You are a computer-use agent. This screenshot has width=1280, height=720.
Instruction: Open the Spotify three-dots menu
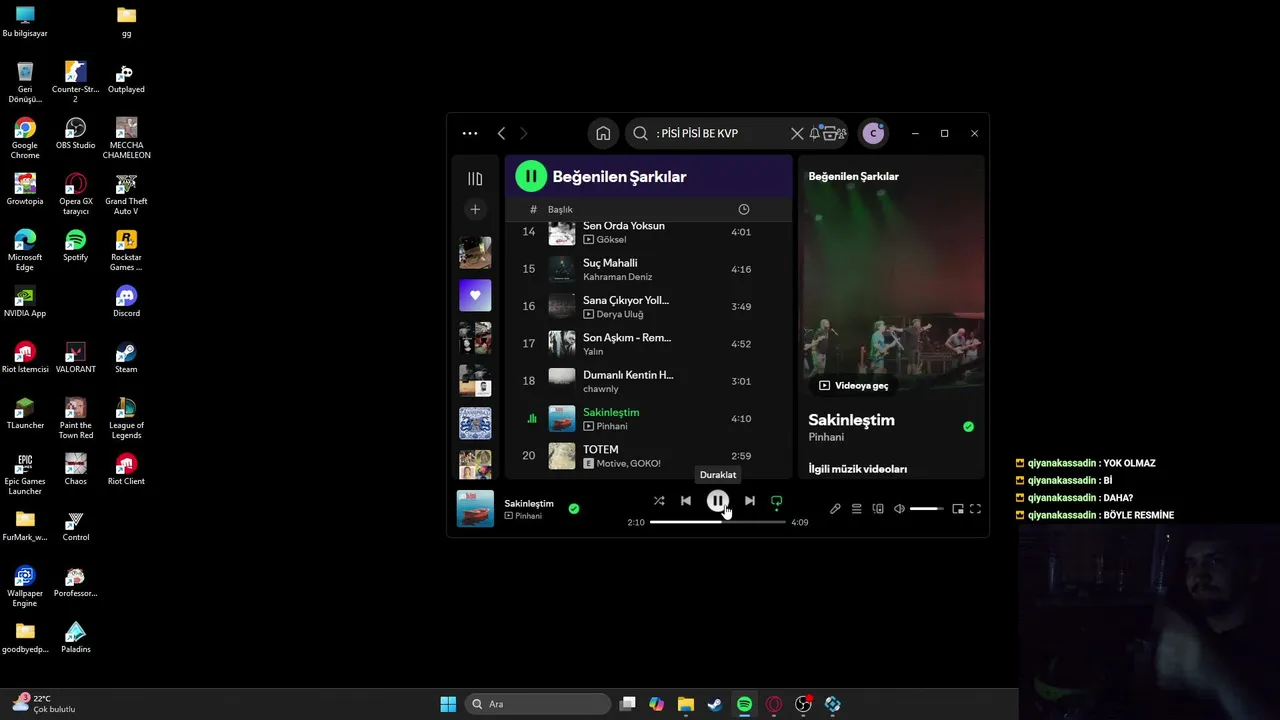(470, 133)
